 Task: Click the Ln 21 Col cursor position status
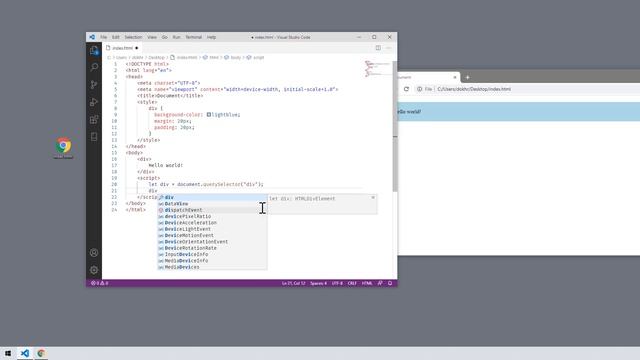coord(293,283)
